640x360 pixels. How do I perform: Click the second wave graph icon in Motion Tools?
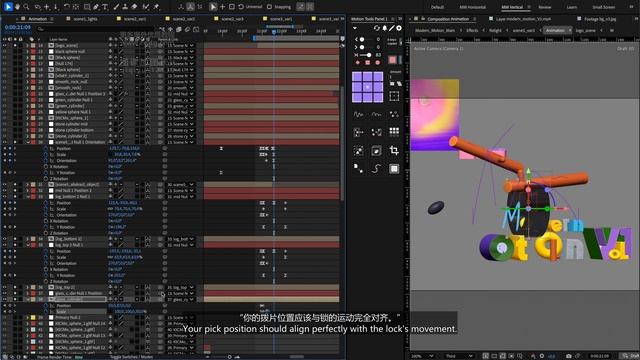coord(376,114)
